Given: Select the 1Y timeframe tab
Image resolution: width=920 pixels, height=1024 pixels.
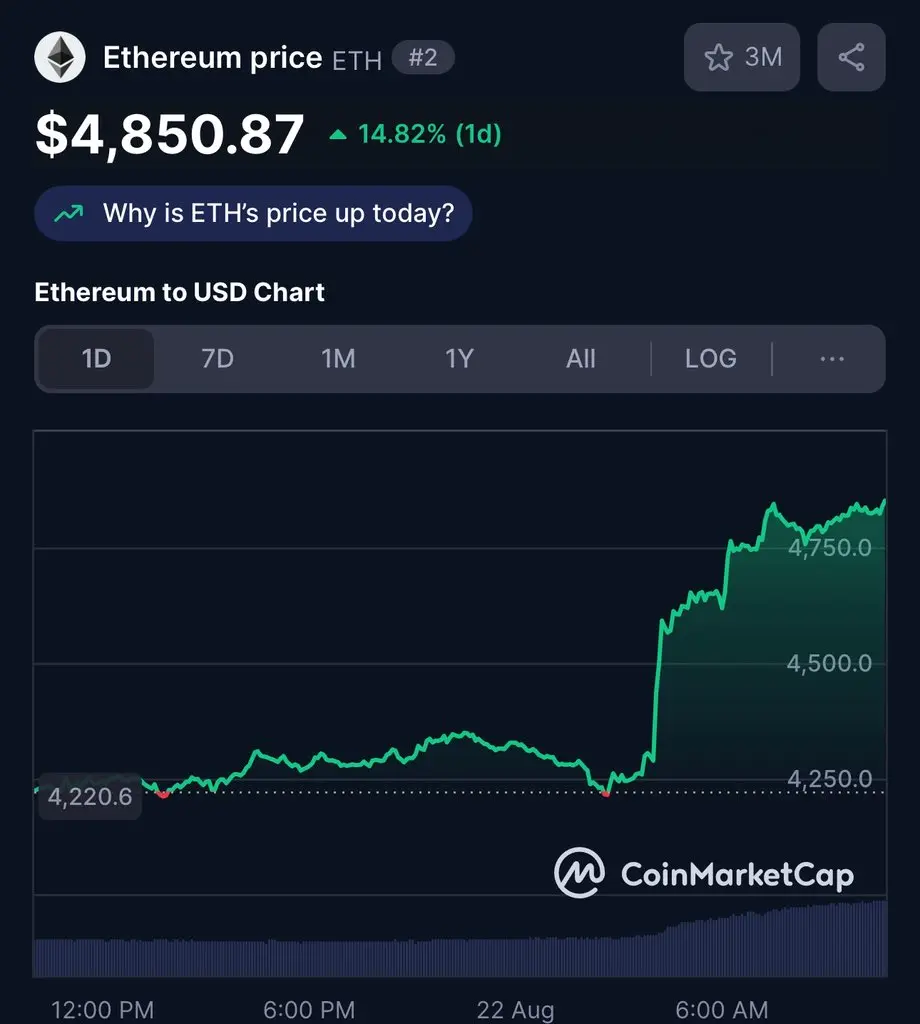Looking at the screenshot, I should pyautogui.click(x=459, y=359).
